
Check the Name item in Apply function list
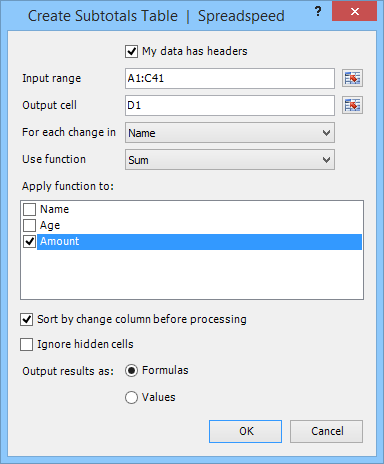pos(29,209)
